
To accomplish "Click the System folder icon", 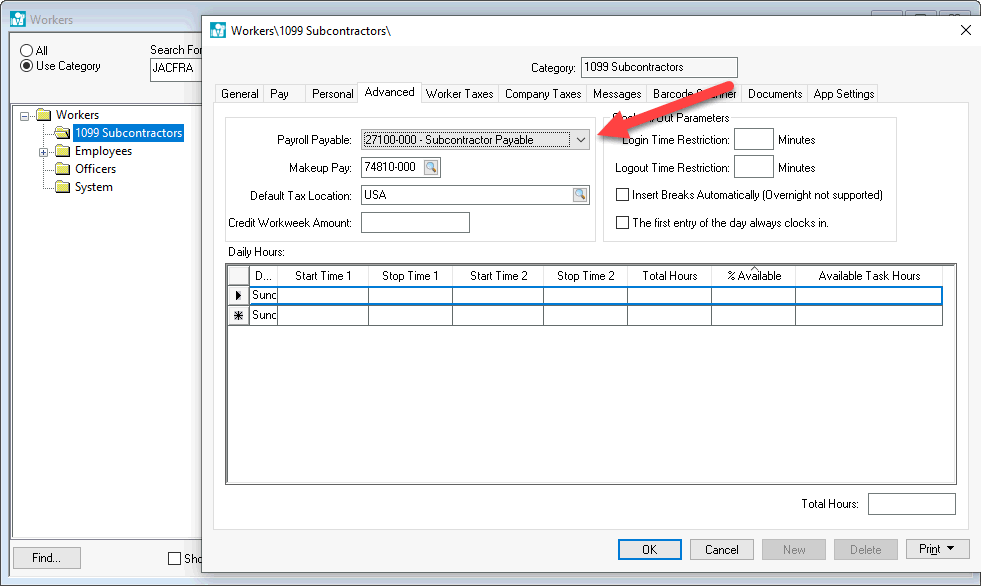I will pyautogui.click(x=62, y=187).
